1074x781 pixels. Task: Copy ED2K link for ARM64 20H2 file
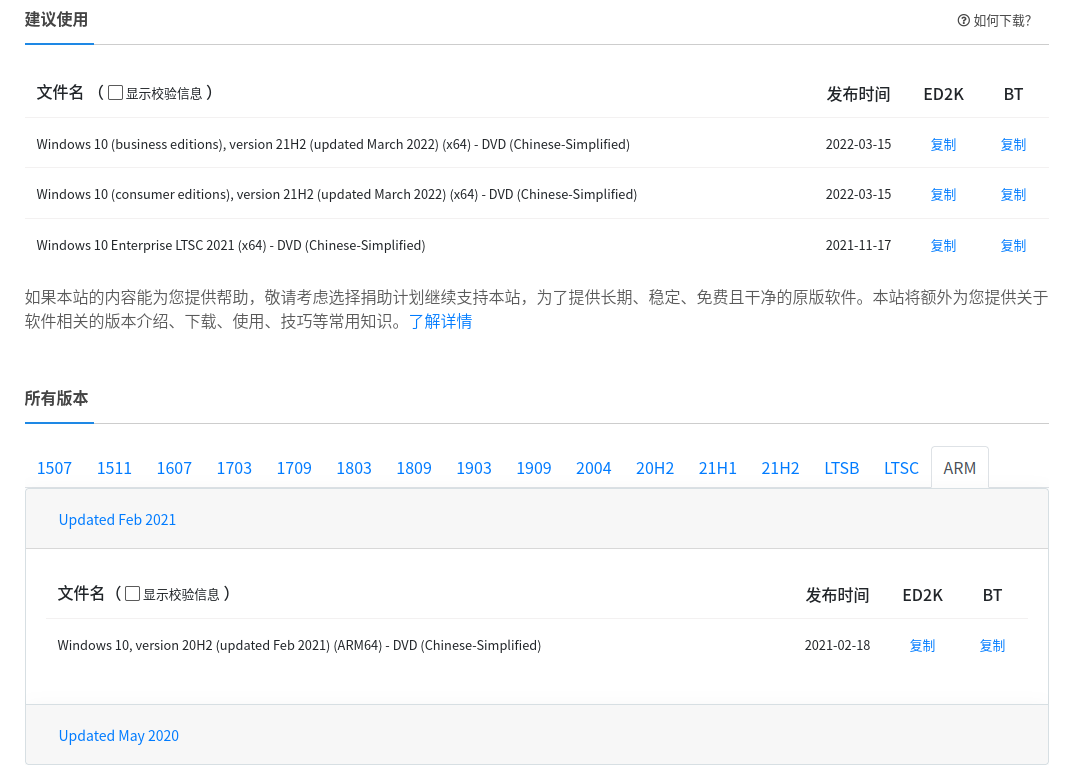pos(922,645)
